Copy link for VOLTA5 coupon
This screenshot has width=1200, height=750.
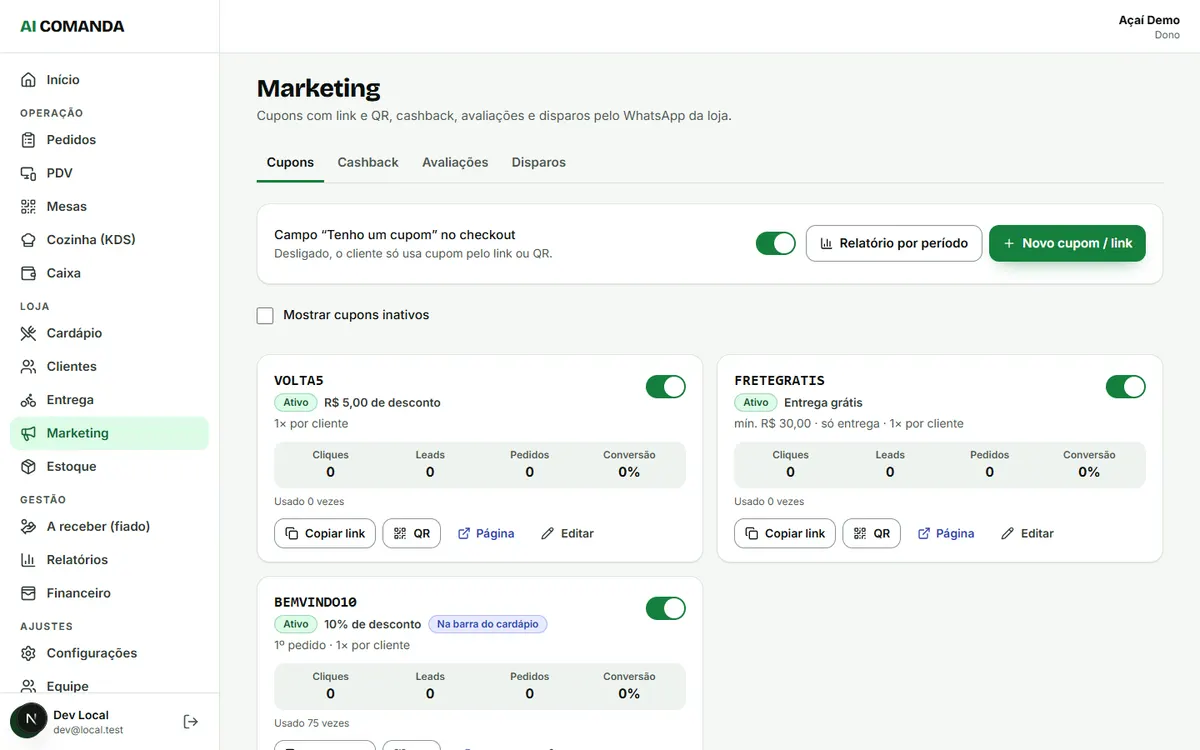click(325, 533)
